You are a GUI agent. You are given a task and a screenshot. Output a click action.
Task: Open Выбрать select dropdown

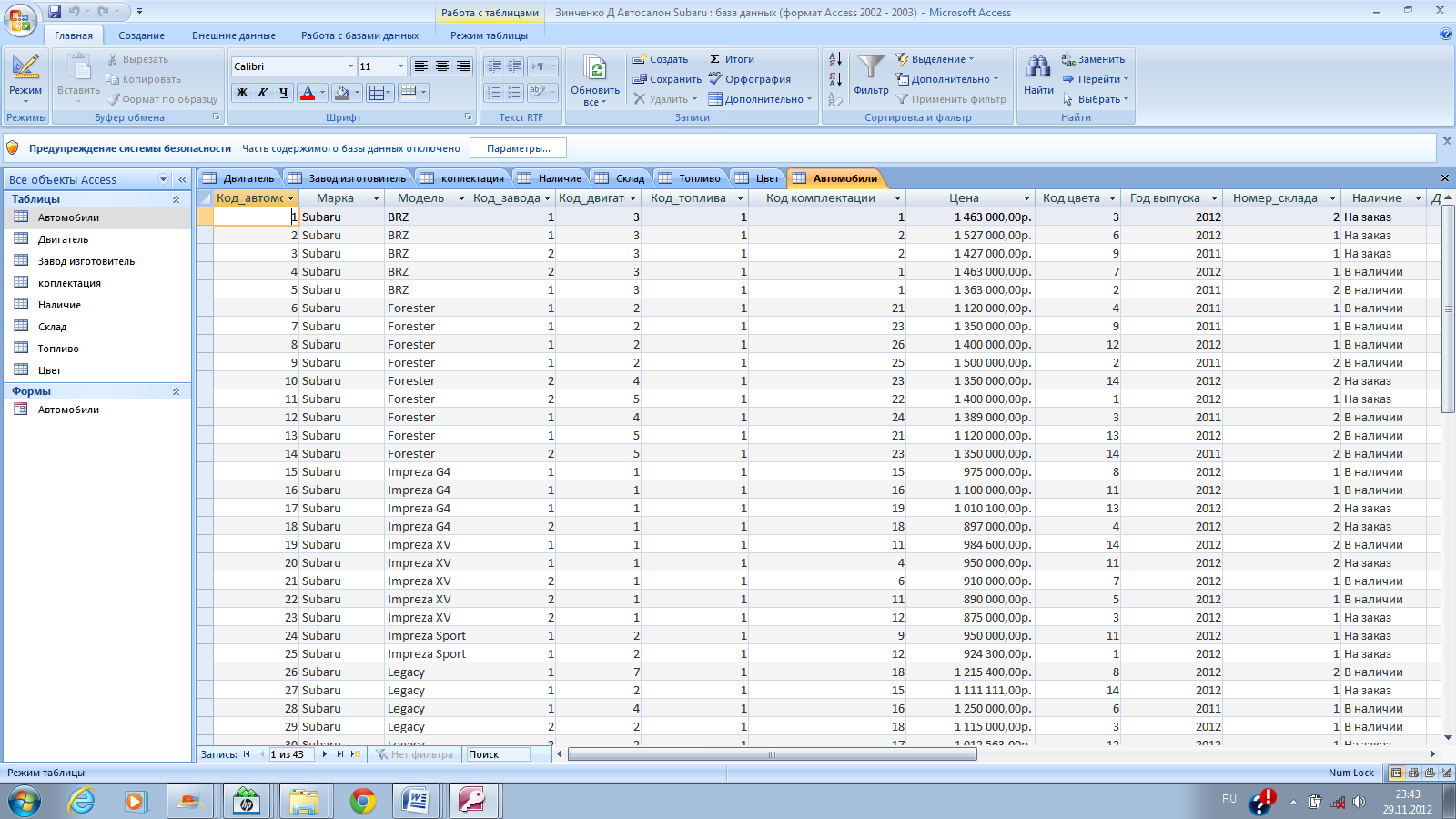point(1096,99)
